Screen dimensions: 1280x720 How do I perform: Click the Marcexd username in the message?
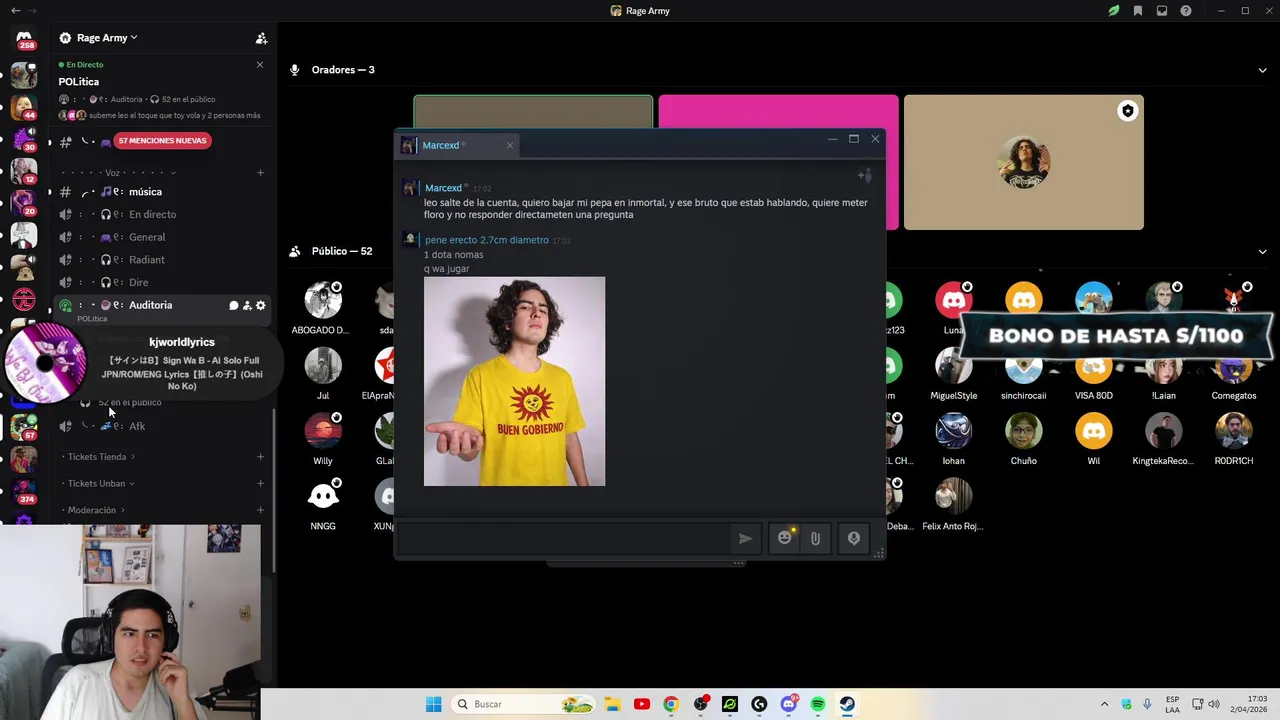[443, 188]
